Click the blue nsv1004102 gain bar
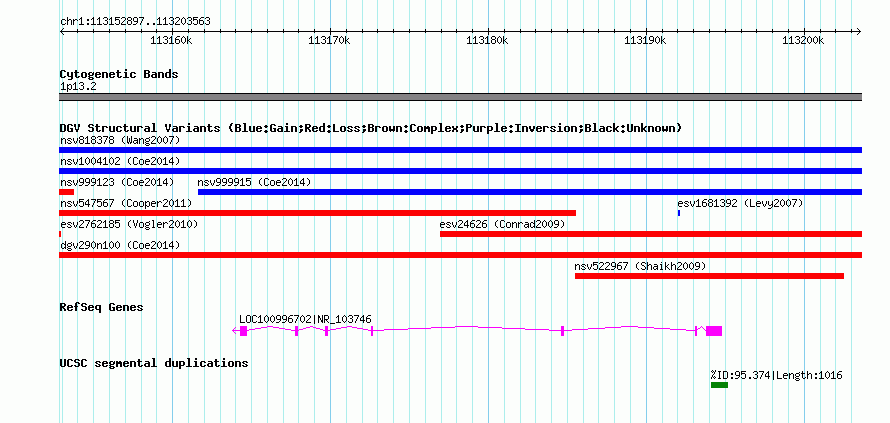890x423 pixels. (x=460, y=171)
